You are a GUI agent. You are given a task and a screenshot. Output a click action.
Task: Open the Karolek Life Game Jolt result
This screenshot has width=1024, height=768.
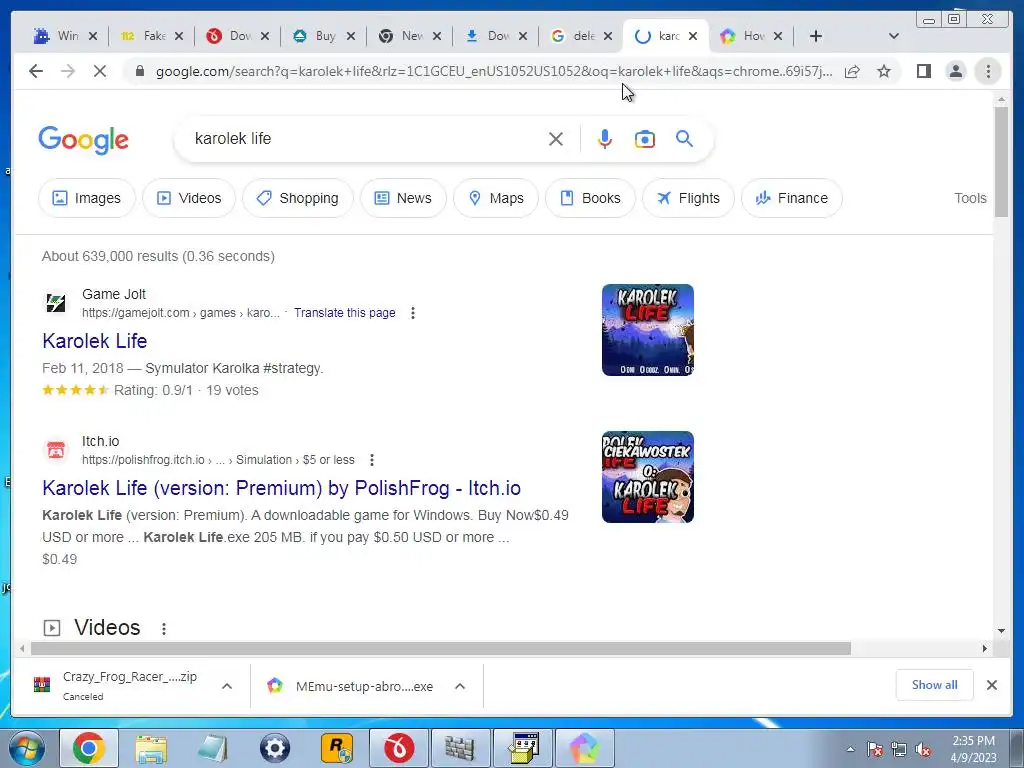click(95, 341)
